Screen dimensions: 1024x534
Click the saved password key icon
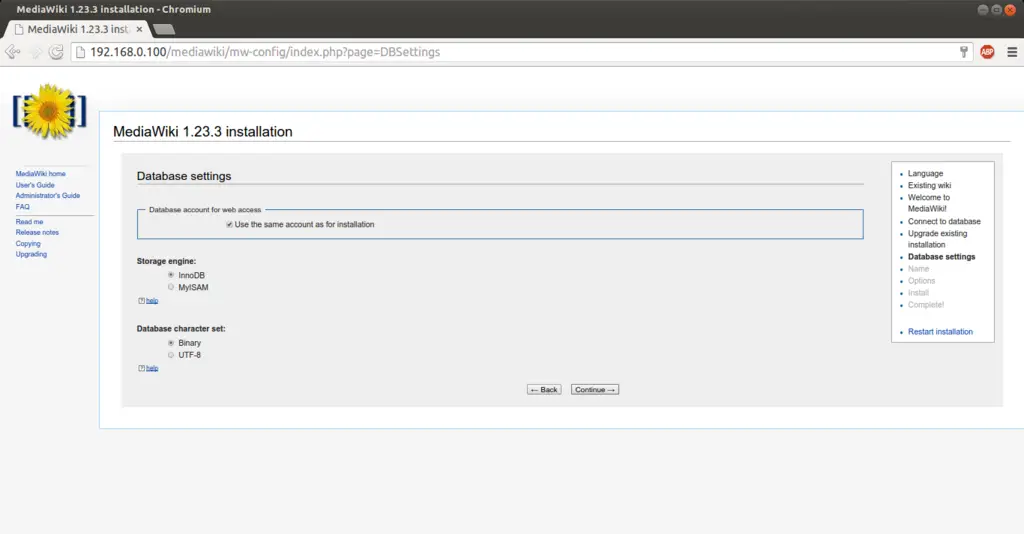pyautogui.click(x=963, y=52)
